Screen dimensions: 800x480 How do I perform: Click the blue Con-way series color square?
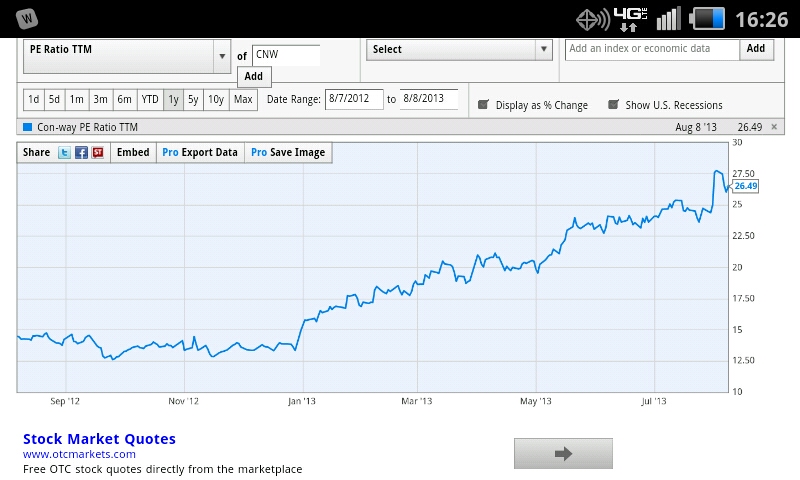[28, 127]
